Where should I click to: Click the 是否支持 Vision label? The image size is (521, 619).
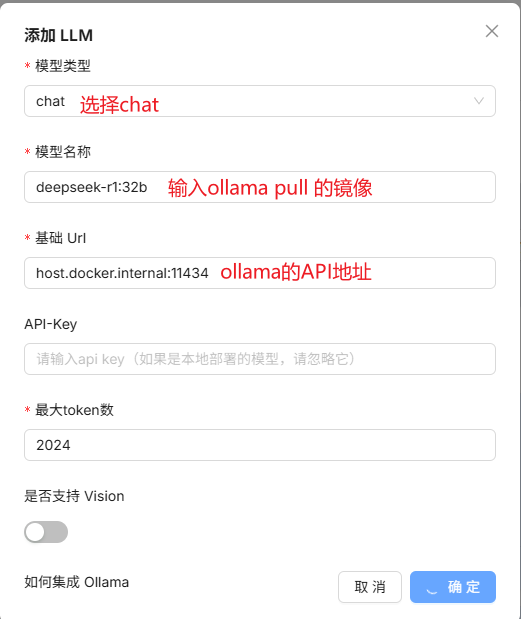[x=74, y=496]
